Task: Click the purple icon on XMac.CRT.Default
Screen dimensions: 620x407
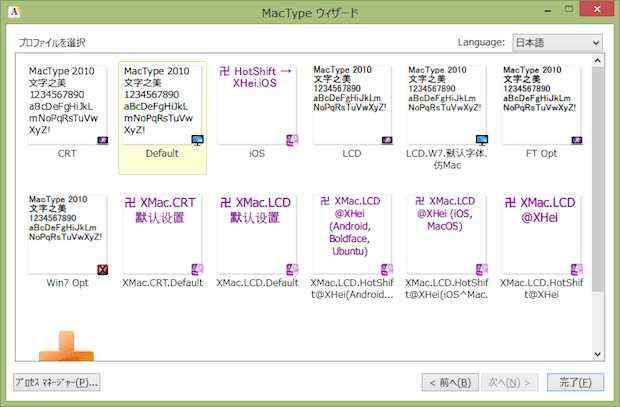Action: (x=197, y=270)
